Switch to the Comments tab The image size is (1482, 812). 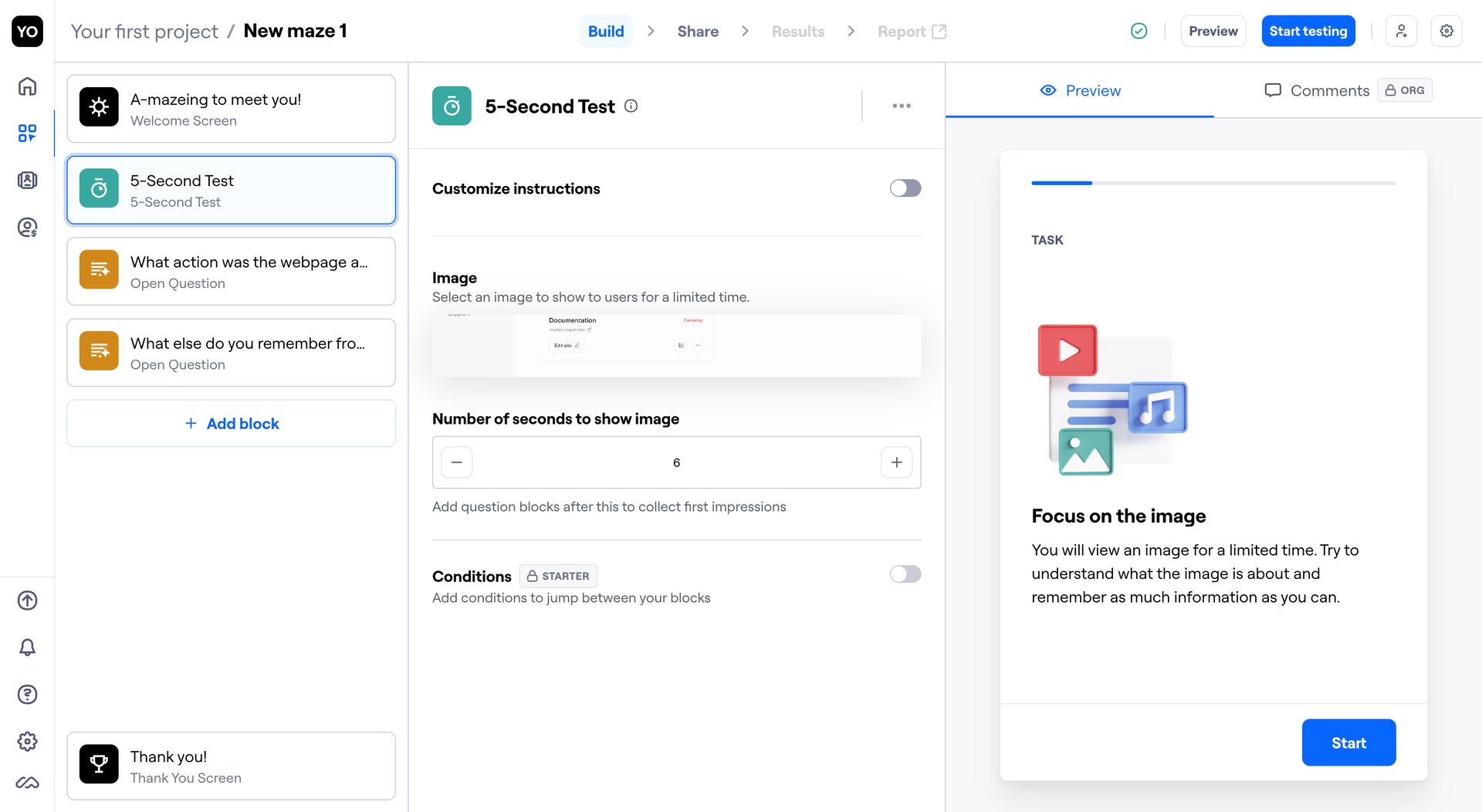pos(1317,90)
